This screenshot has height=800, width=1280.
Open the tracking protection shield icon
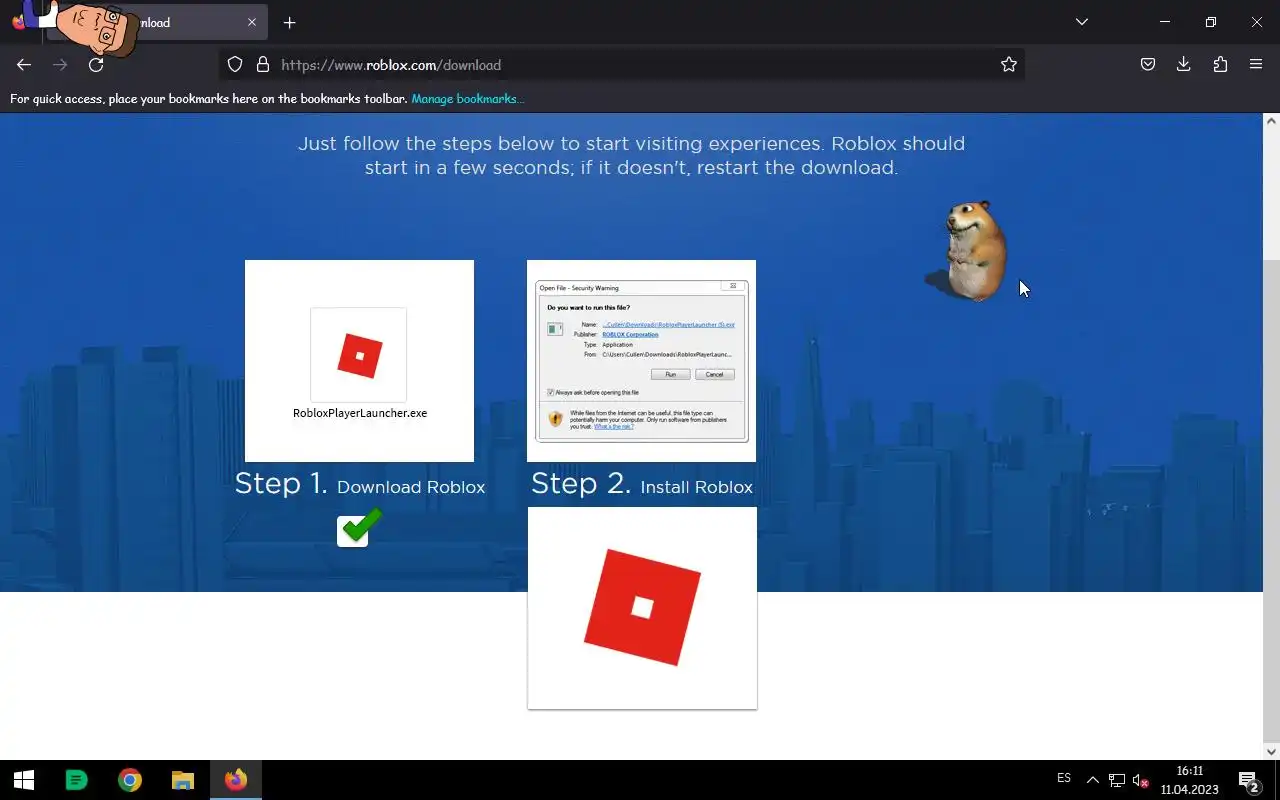[235, 65]
